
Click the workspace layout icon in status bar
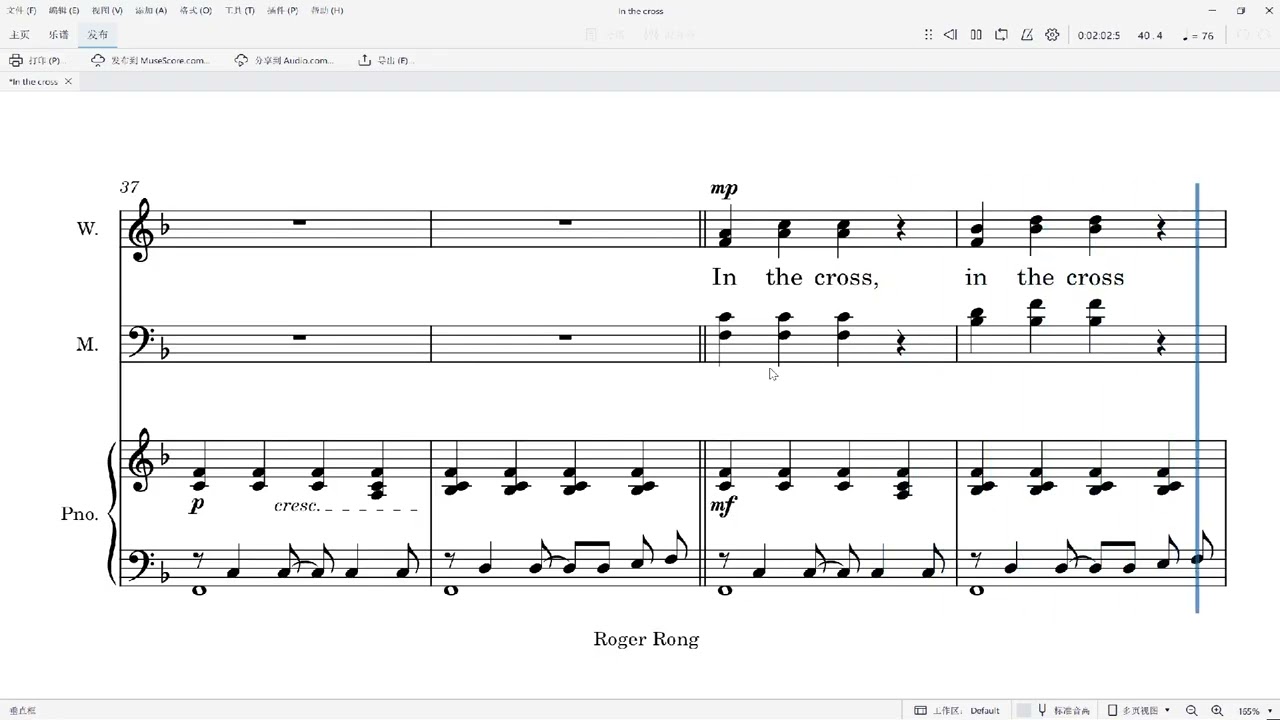point(920,711)
